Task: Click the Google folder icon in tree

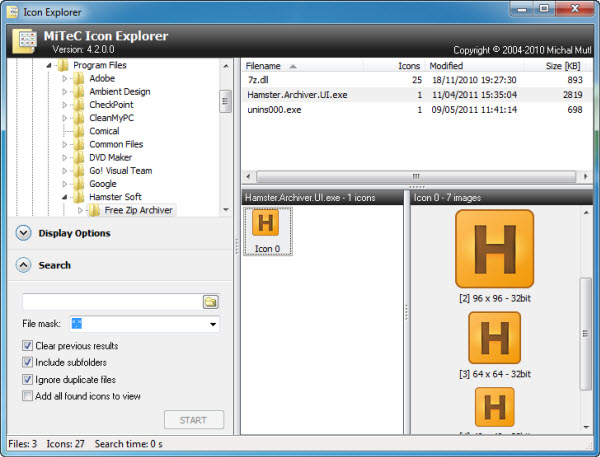Action: [x=79, y=184]
